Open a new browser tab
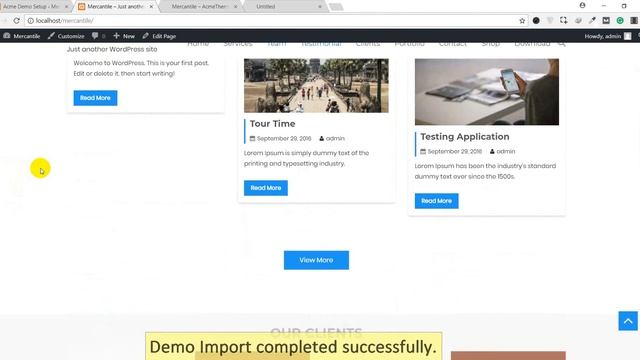 coord(336,7)
